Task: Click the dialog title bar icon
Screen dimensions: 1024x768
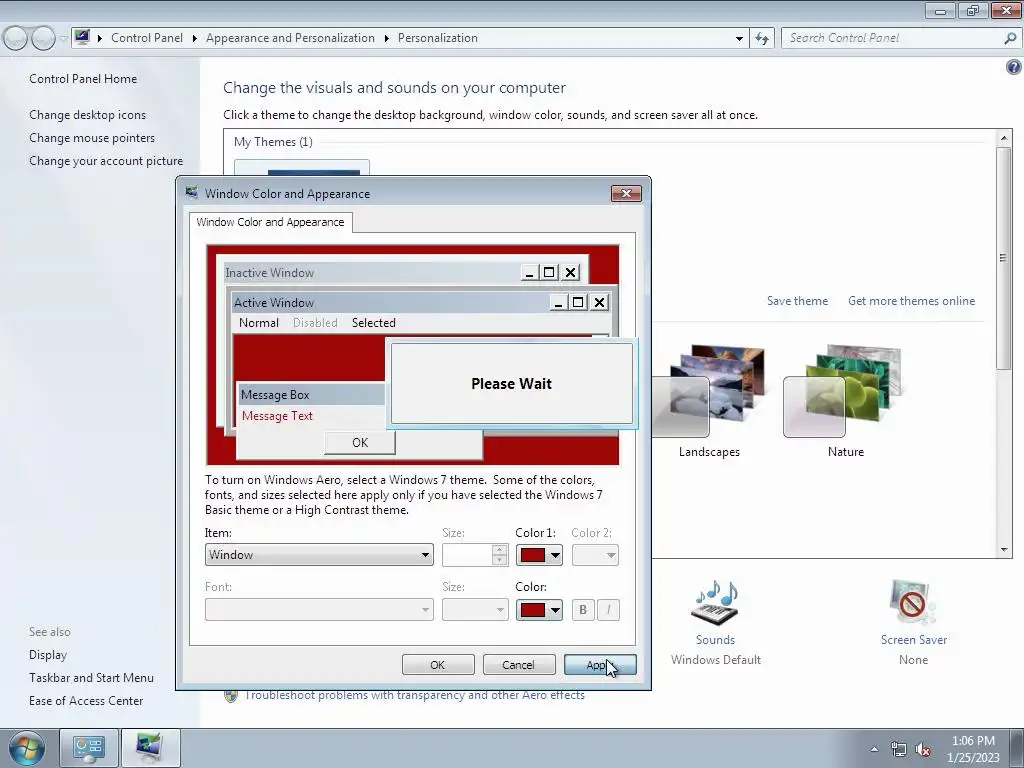Action: point(191,193)
